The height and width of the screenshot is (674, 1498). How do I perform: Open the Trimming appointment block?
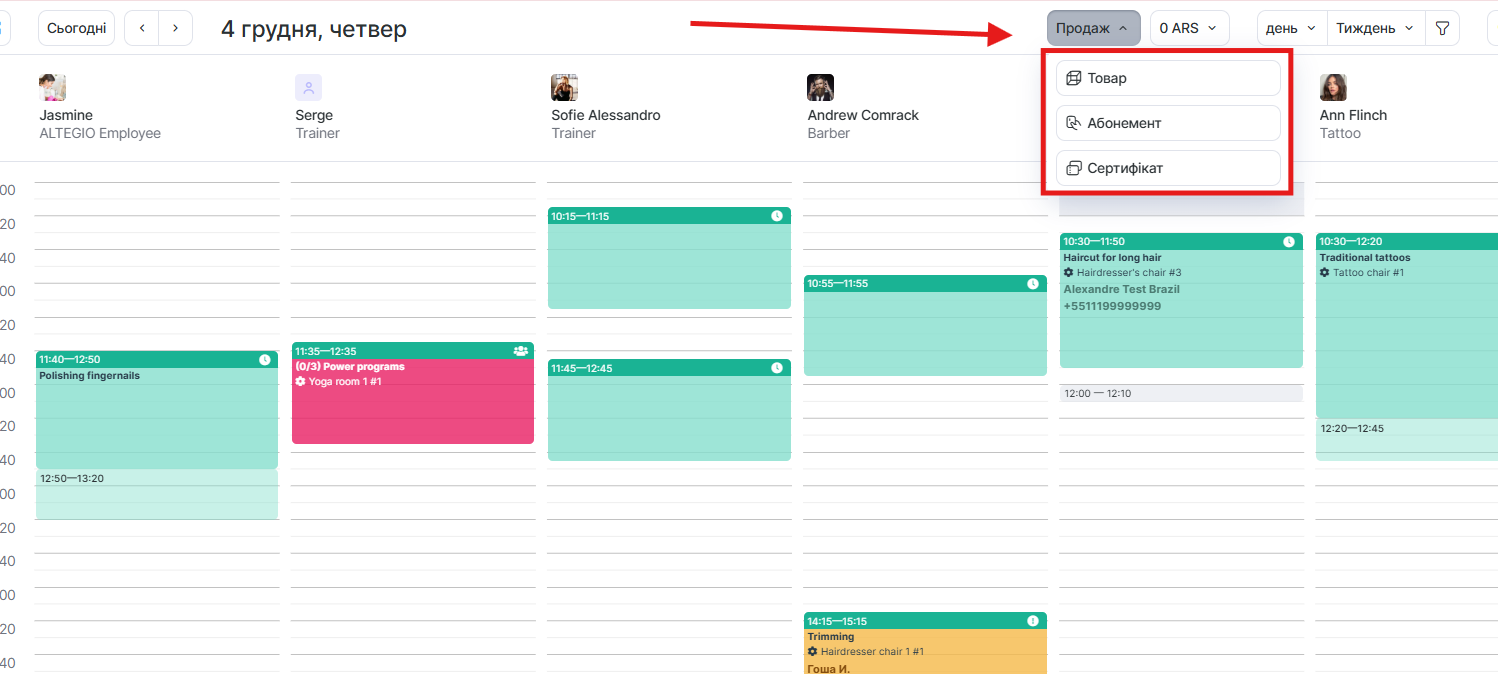coord(925,645)
